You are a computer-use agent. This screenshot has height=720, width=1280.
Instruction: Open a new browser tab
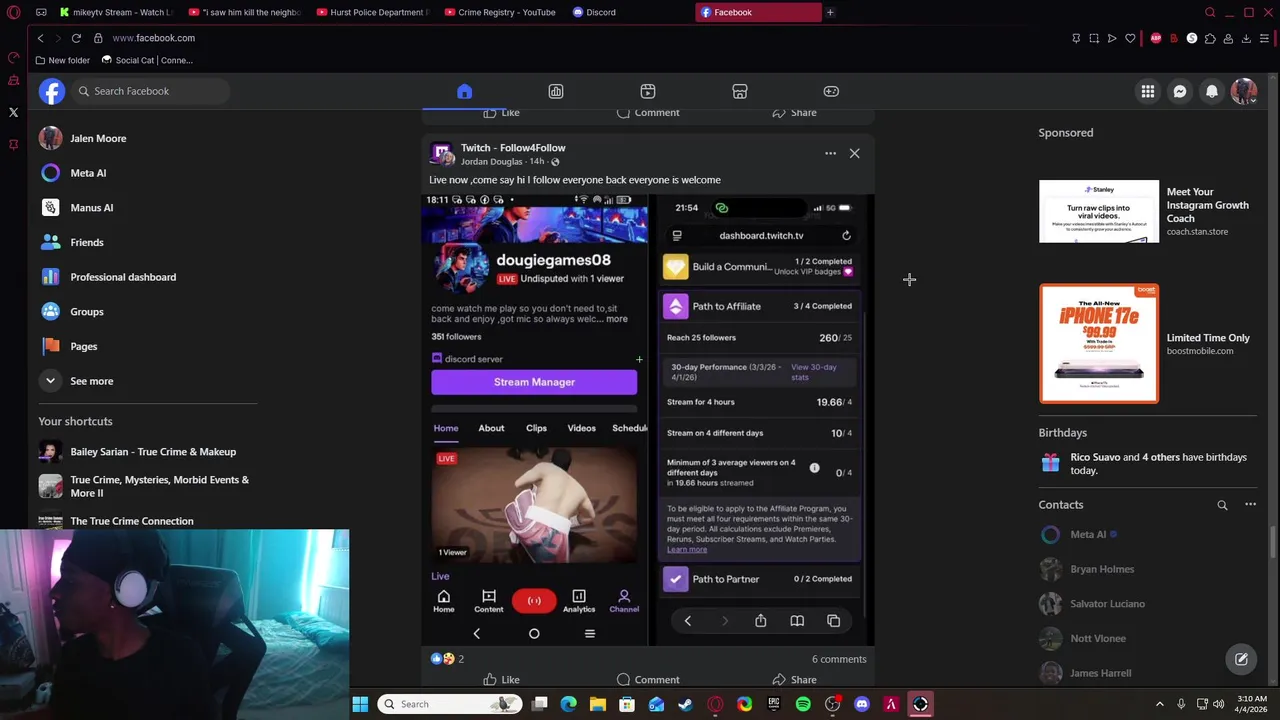point(830,12)
